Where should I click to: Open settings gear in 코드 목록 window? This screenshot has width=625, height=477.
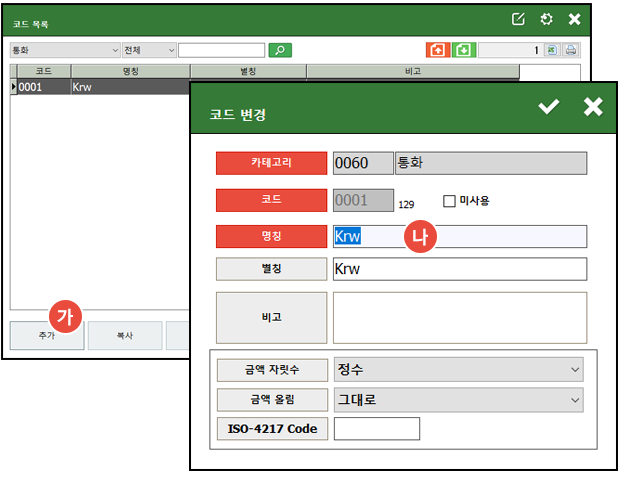click(x=546, y=19)
